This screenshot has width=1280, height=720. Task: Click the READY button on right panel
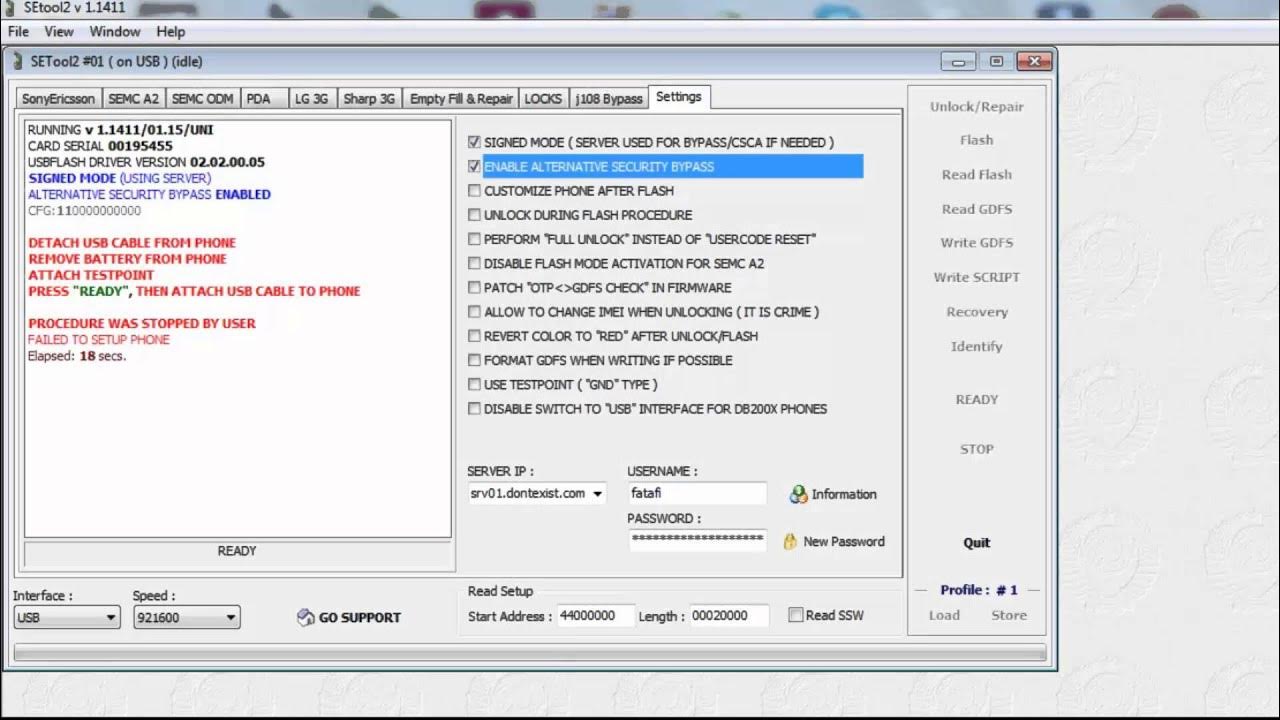coord(977,399)
